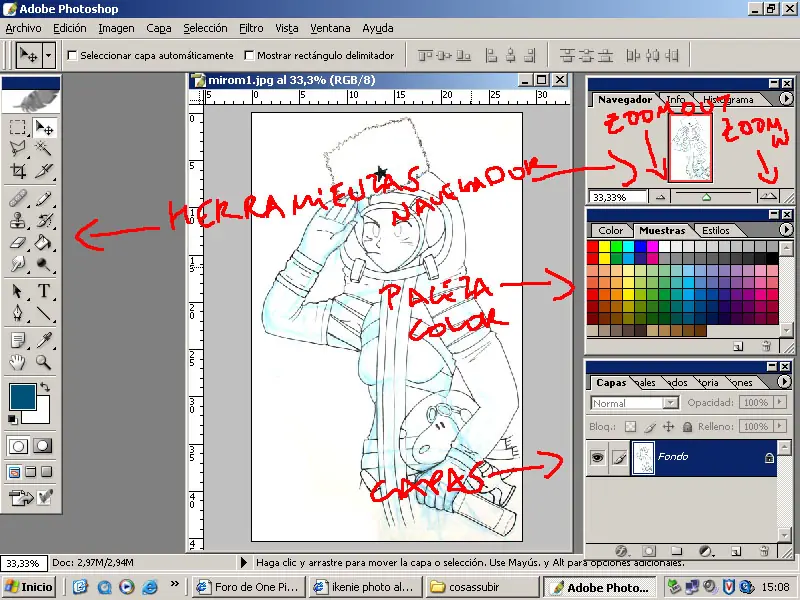Click the Inicio start button
Screen dimensions: 800x600
(x=29, y=587)
